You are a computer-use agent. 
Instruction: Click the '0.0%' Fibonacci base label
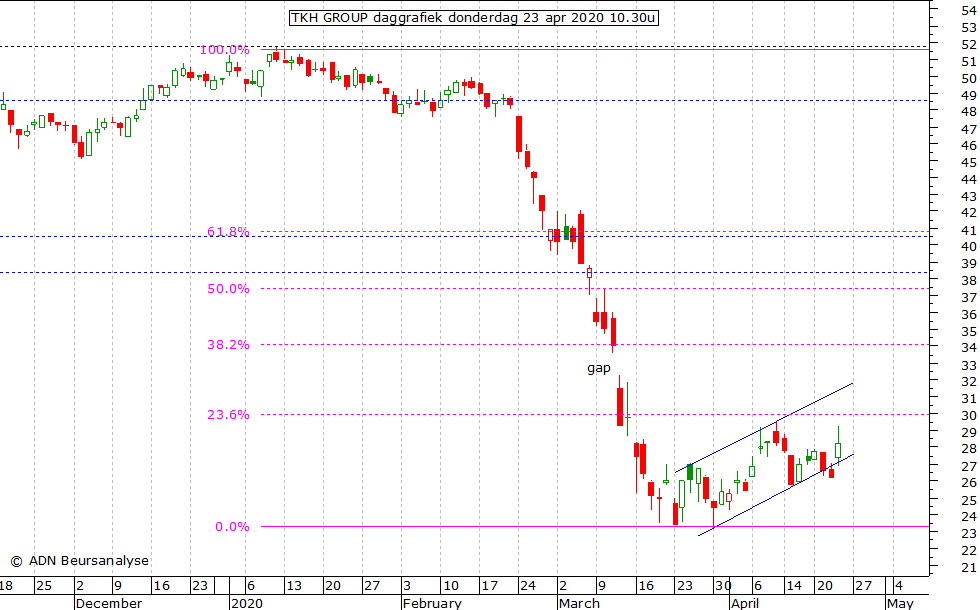pos(232,527)
